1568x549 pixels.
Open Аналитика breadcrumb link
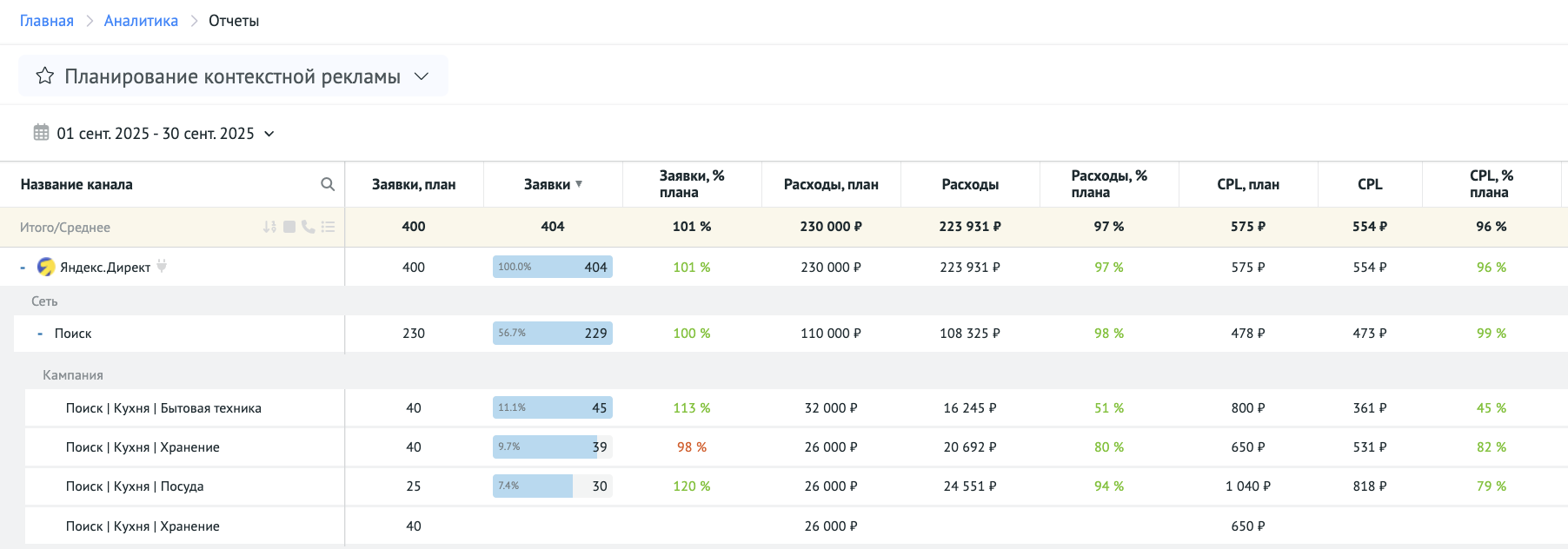coord(141,21)
